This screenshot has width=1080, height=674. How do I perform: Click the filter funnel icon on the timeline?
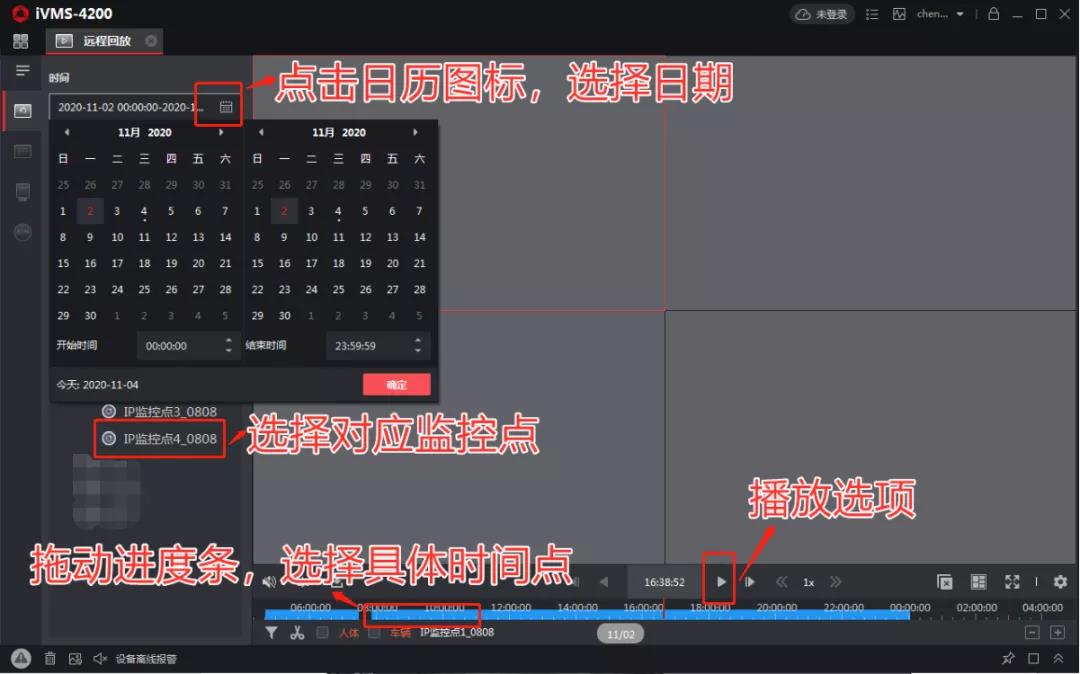coord(271,632)
